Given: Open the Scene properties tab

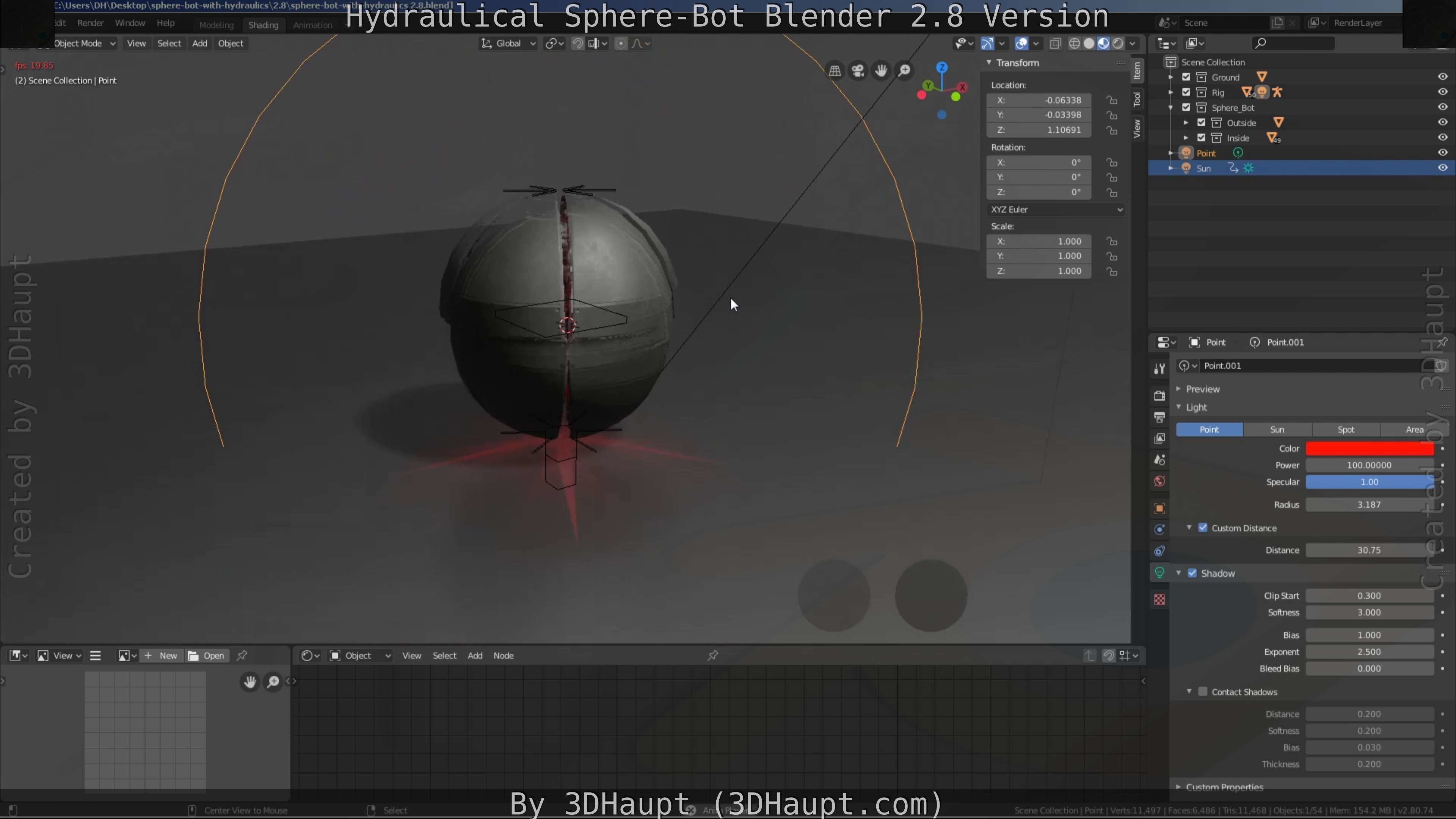Looking at the screenshot, I should (x=1159, y=460).
